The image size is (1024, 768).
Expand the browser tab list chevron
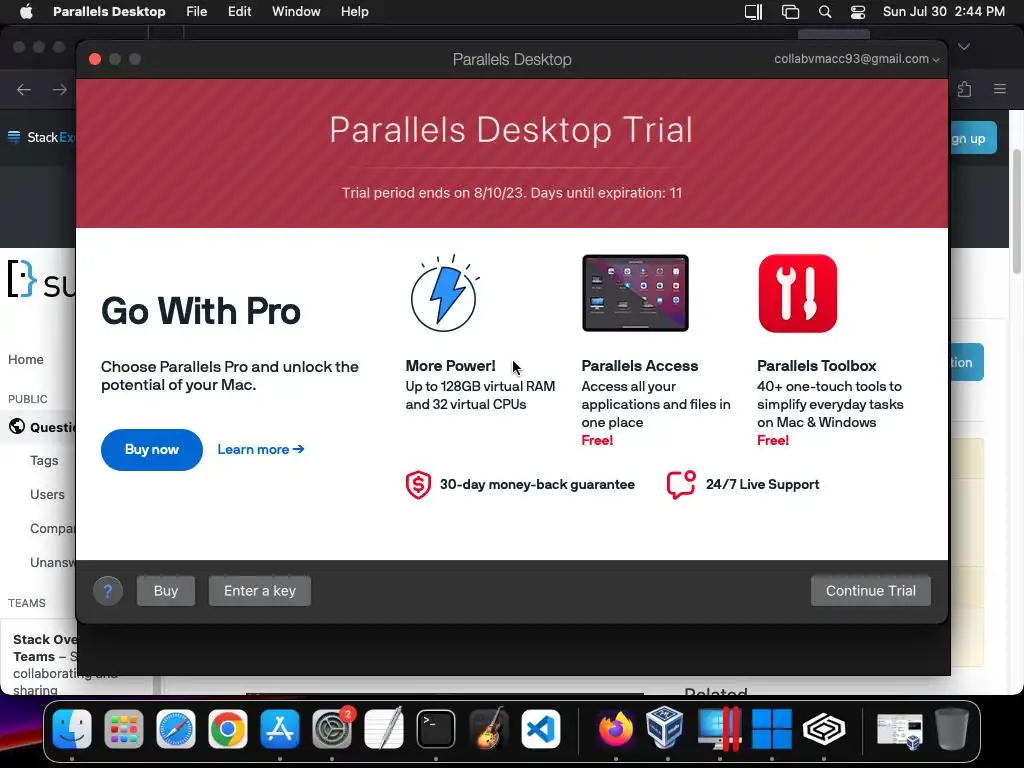[964, 46]
